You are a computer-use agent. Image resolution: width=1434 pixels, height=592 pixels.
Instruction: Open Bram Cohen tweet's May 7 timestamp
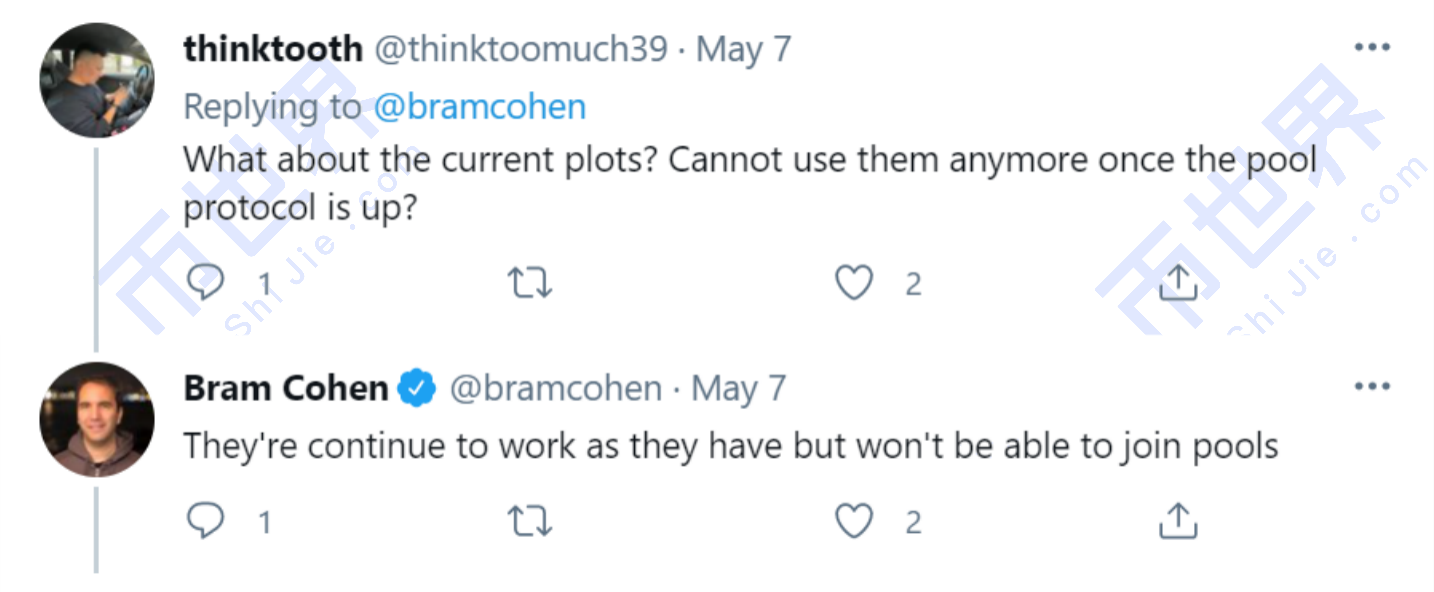(x=739, y=388)
